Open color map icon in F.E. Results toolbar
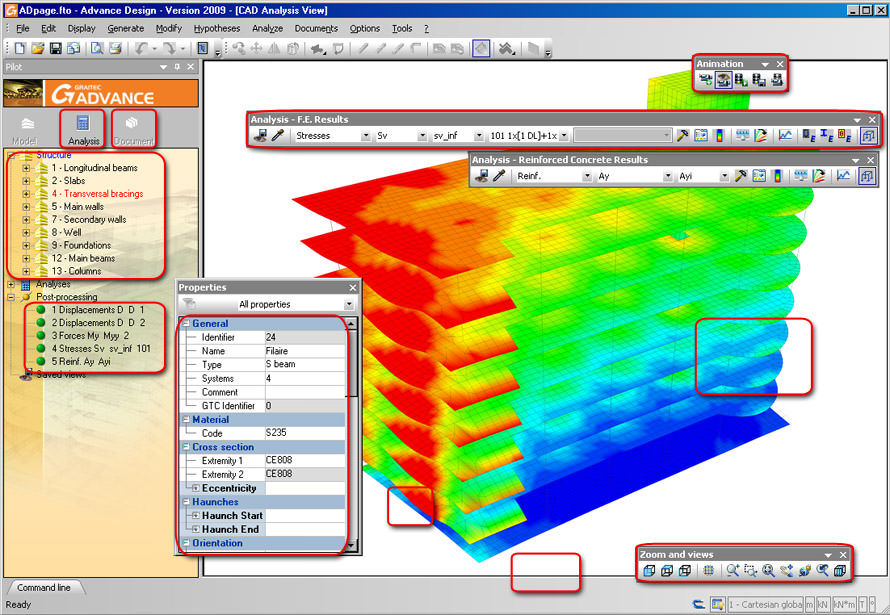 click(x=701, y=136)
